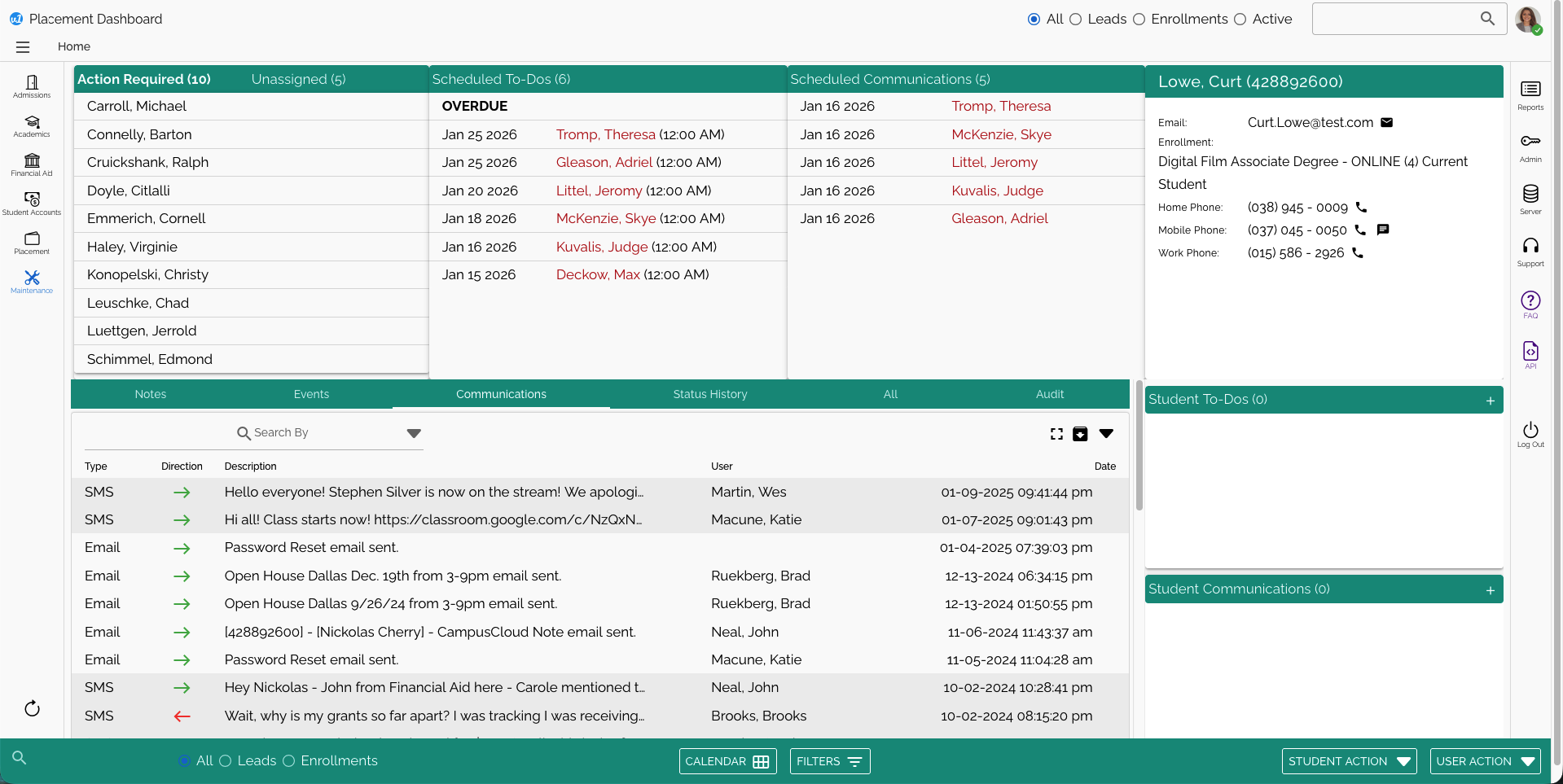Open the Placement section icon
This screenshot has width=1563, height=784.
click(x=31, y=240)
